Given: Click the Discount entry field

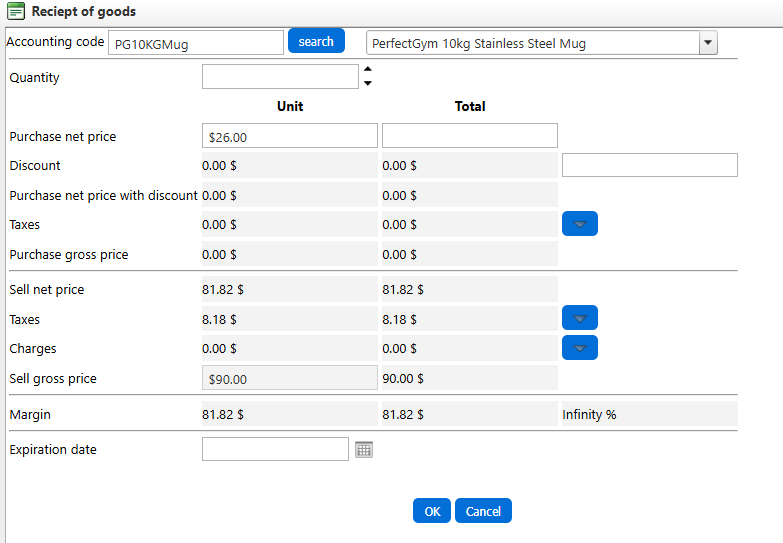Looking at the screenshot, I should click(649, 165).
